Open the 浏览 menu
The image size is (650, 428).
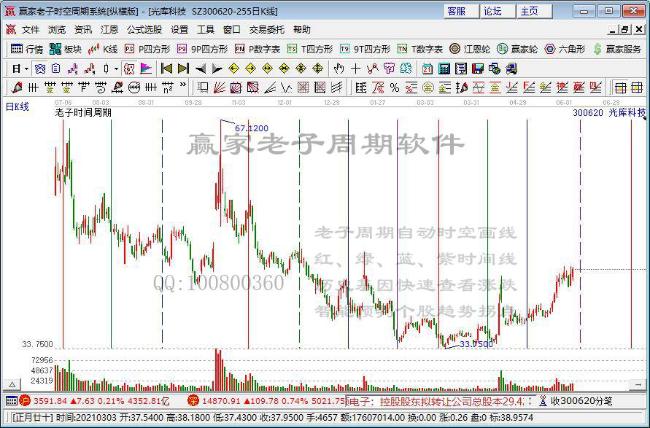pos(57,30)
